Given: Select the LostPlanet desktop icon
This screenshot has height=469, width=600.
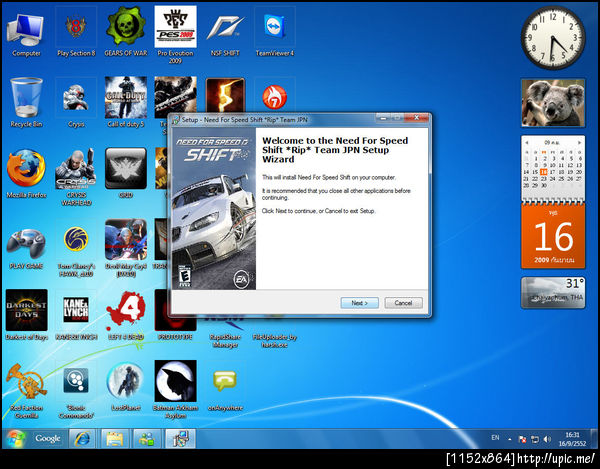Looking at the screenshot, I should [126, 386].
